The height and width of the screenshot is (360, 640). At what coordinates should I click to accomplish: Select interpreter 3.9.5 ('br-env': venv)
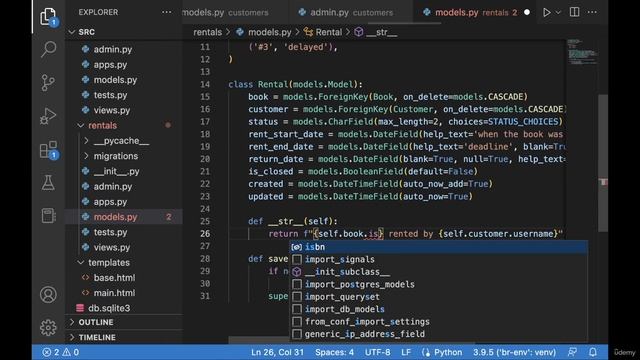(514, 352)
